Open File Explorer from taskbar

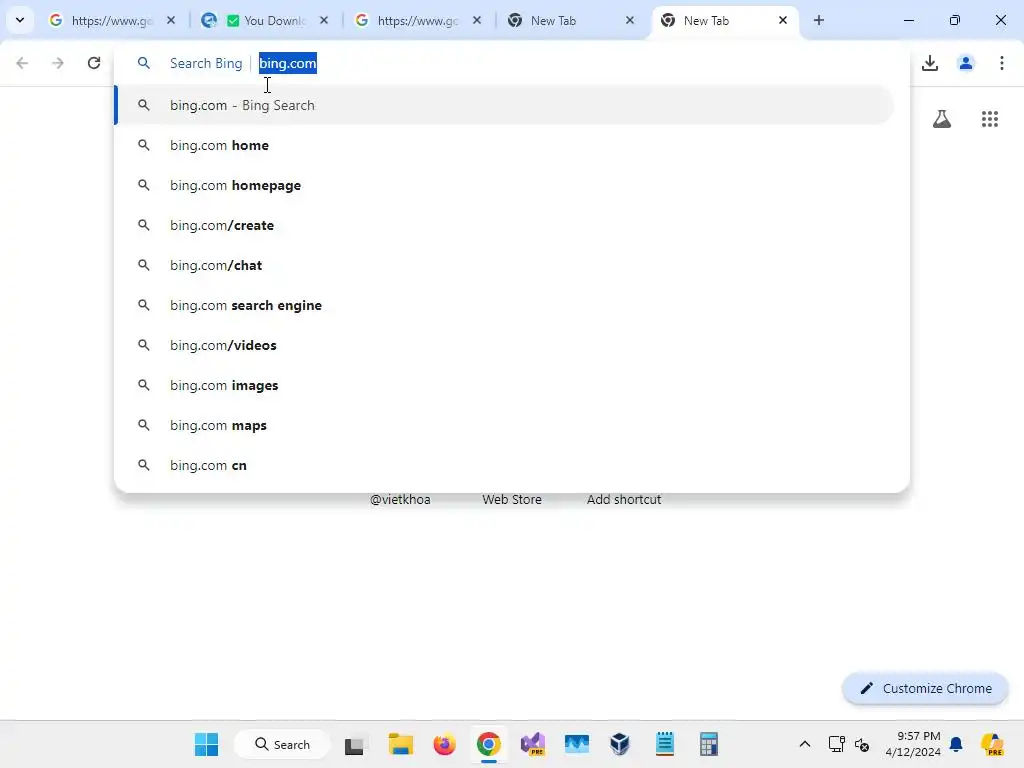coord(400,744)
